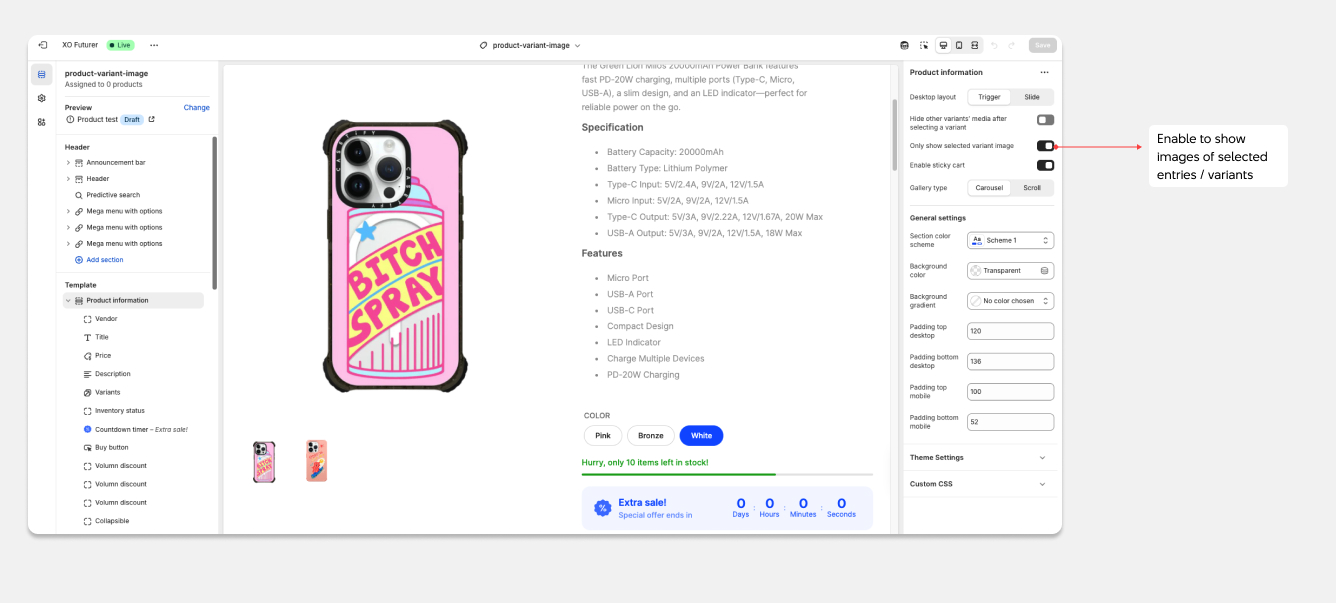Open the theme settings gear icon
The height and width of the screenshot is (603, 1336).
[41, 98]
